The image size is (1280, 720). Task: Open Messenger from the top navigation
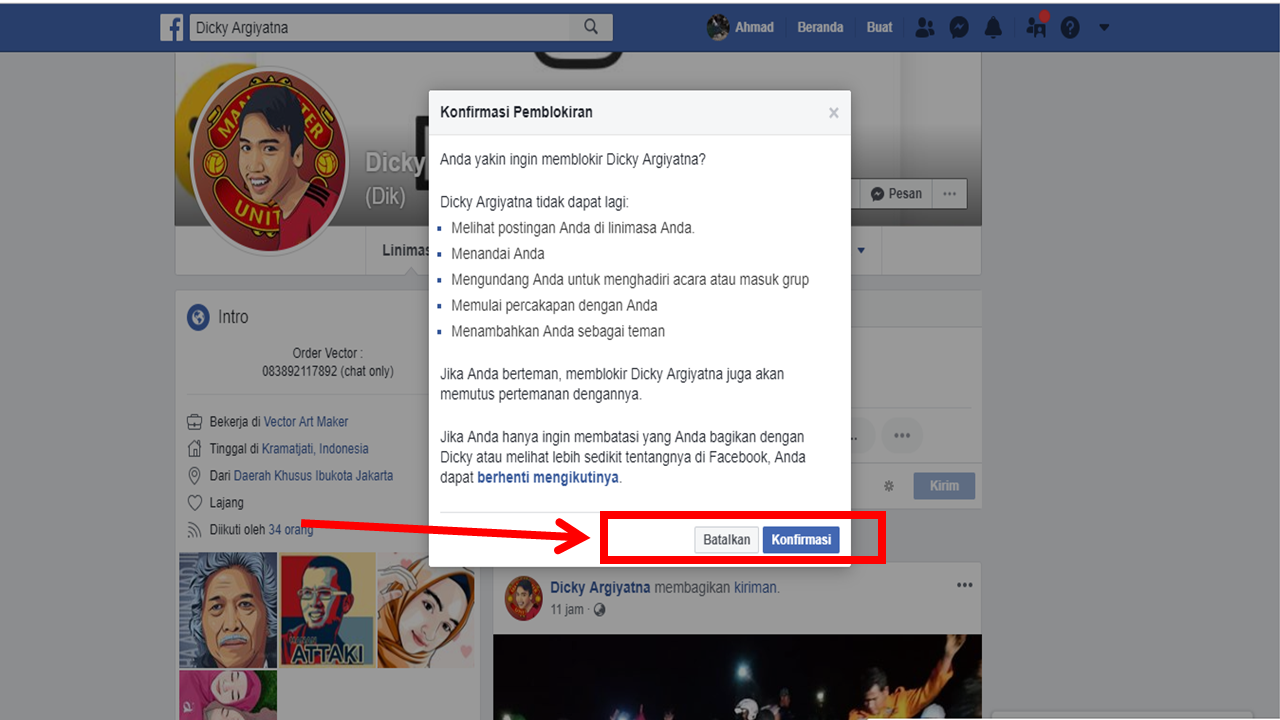[958, 27]
